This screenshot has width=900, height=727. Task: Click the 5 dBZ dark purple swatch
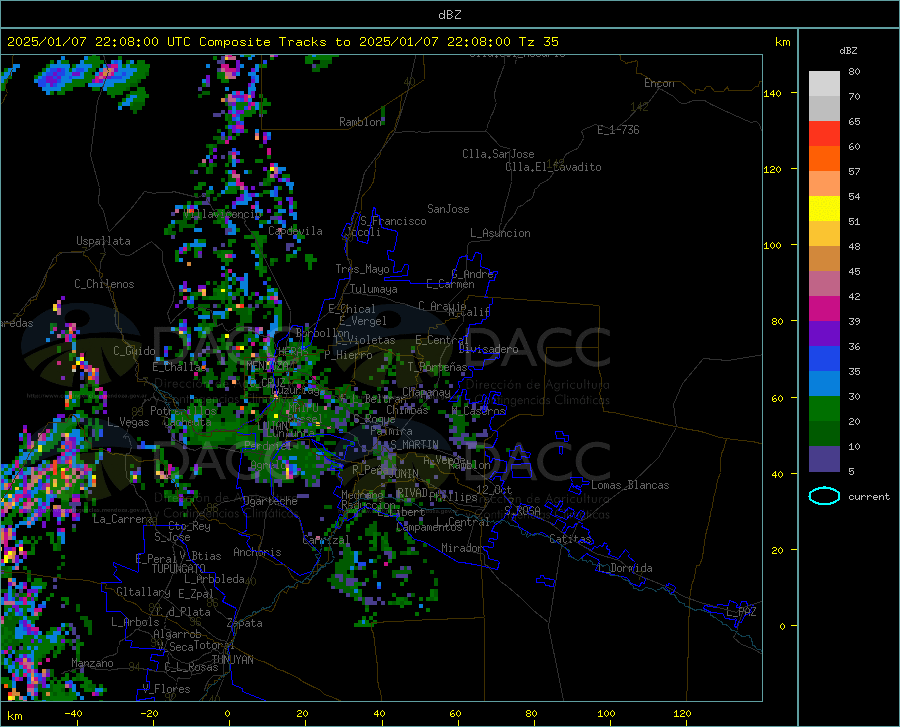tap(824, 459)
